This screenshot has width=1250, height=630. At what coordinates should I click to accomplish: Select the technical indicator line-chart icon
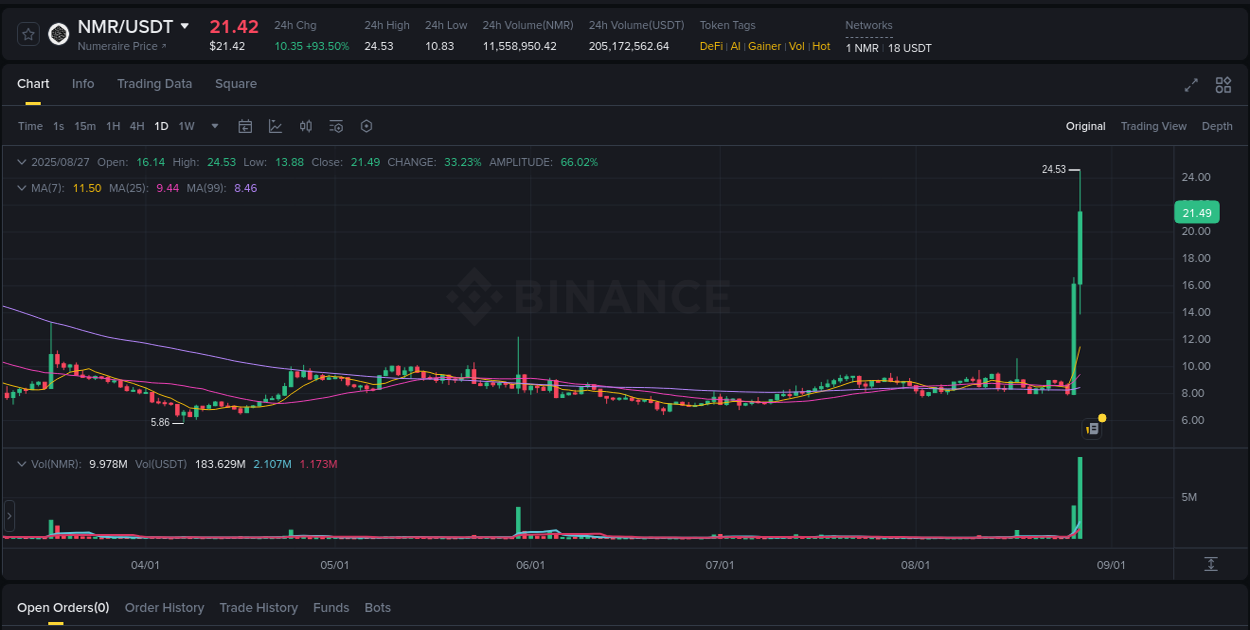274,126
